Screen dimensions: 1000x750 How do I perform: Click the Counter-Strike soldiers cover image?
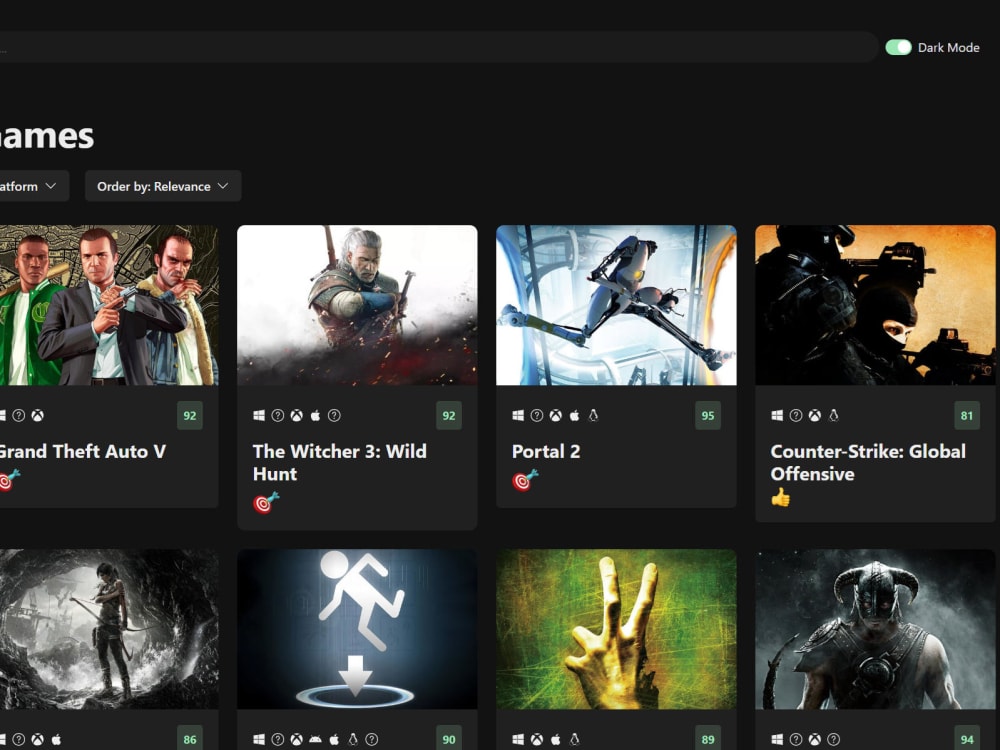pos(875,305)
